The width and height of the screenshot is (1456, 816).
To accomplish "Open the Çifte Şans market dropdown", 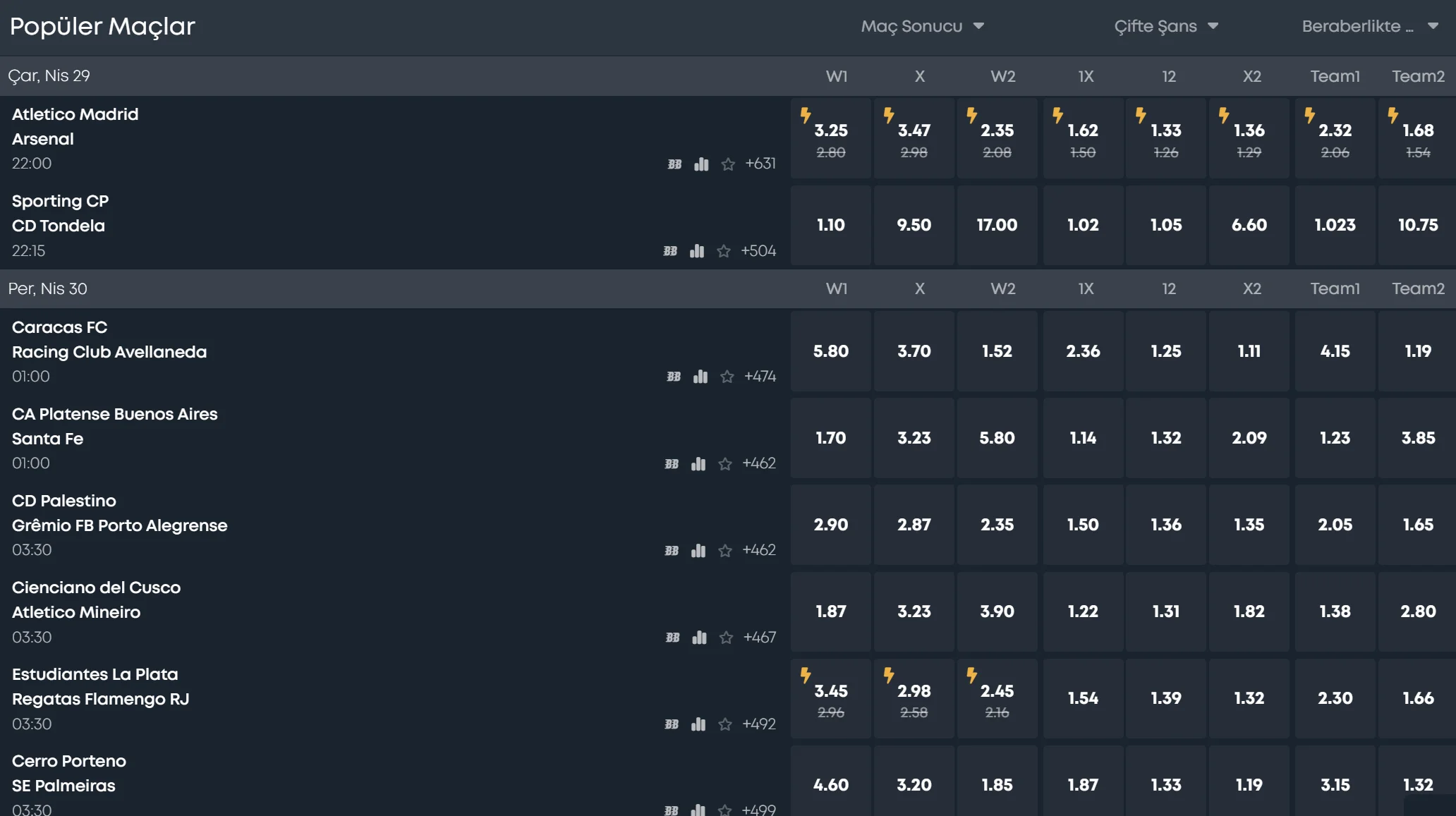I will coord(1166,26).
